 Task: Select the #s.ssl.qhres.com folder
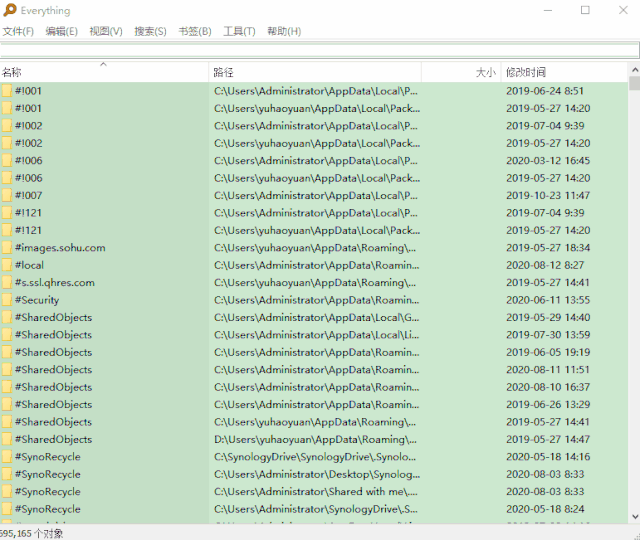coord(314,282)
